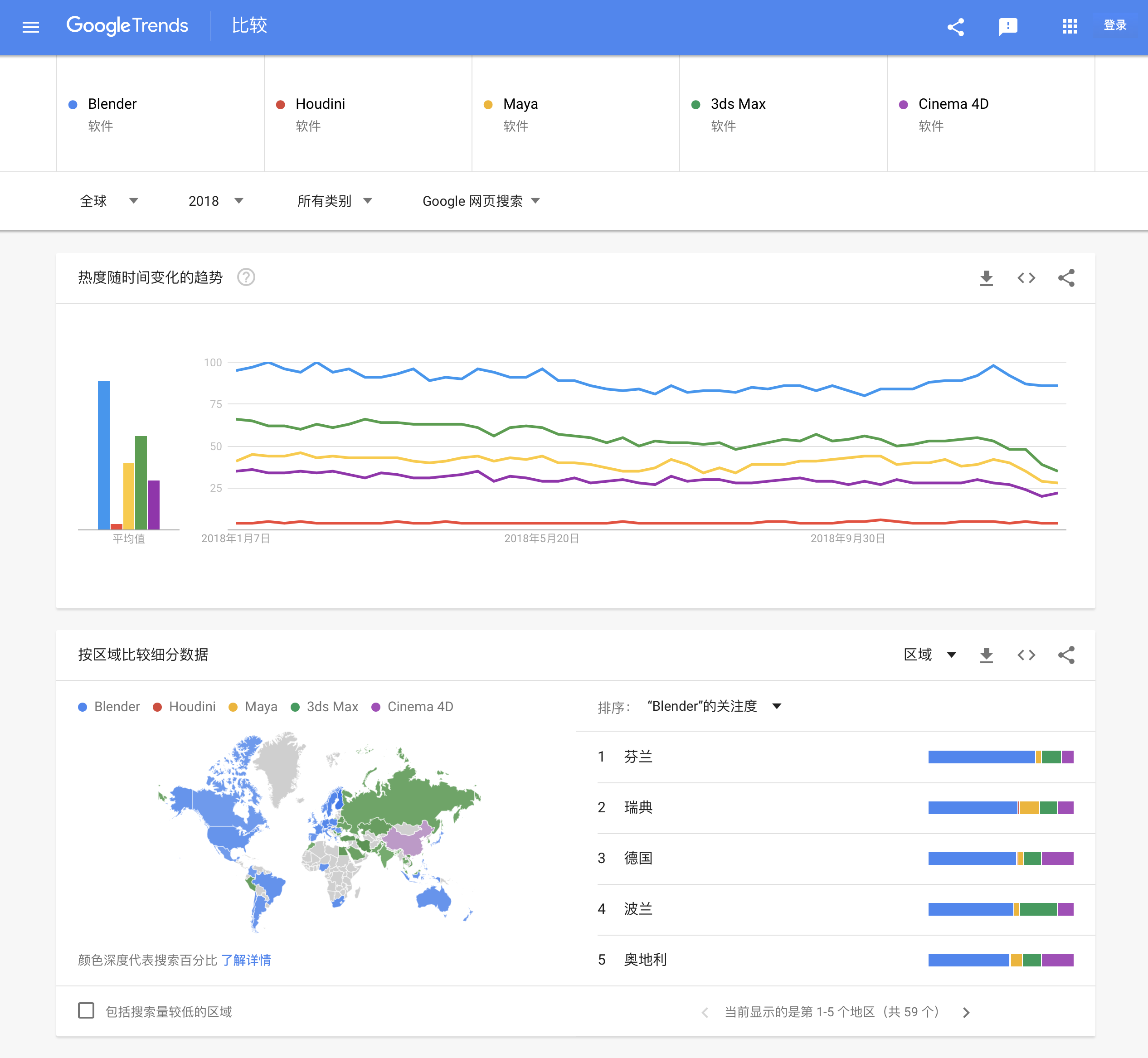Open the Google 网页搜索 search type dropdown
Image resolution: width=1148 pixels, height=1058 pixels.
[481, 201]
